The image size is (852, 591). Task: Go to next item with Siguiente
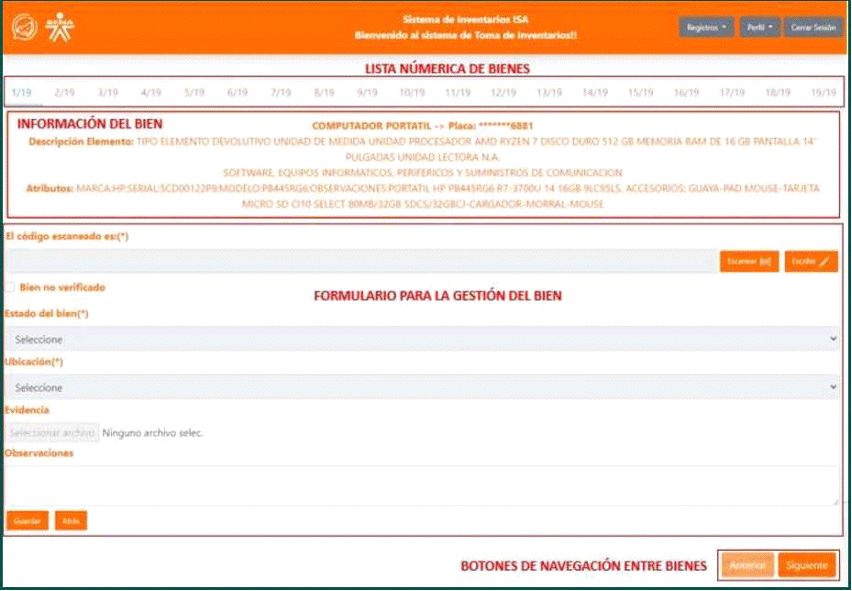pyautogui.click(x=806, y=566)
